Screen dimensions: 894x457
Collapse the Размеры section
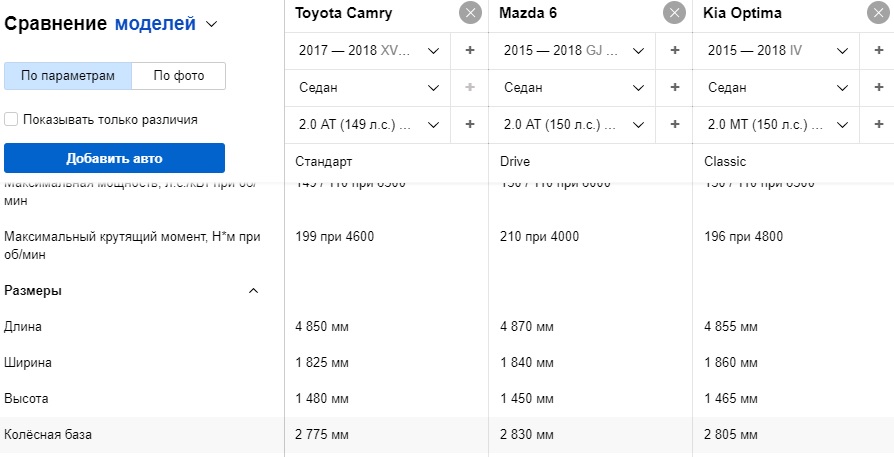[x=254, y=291]
